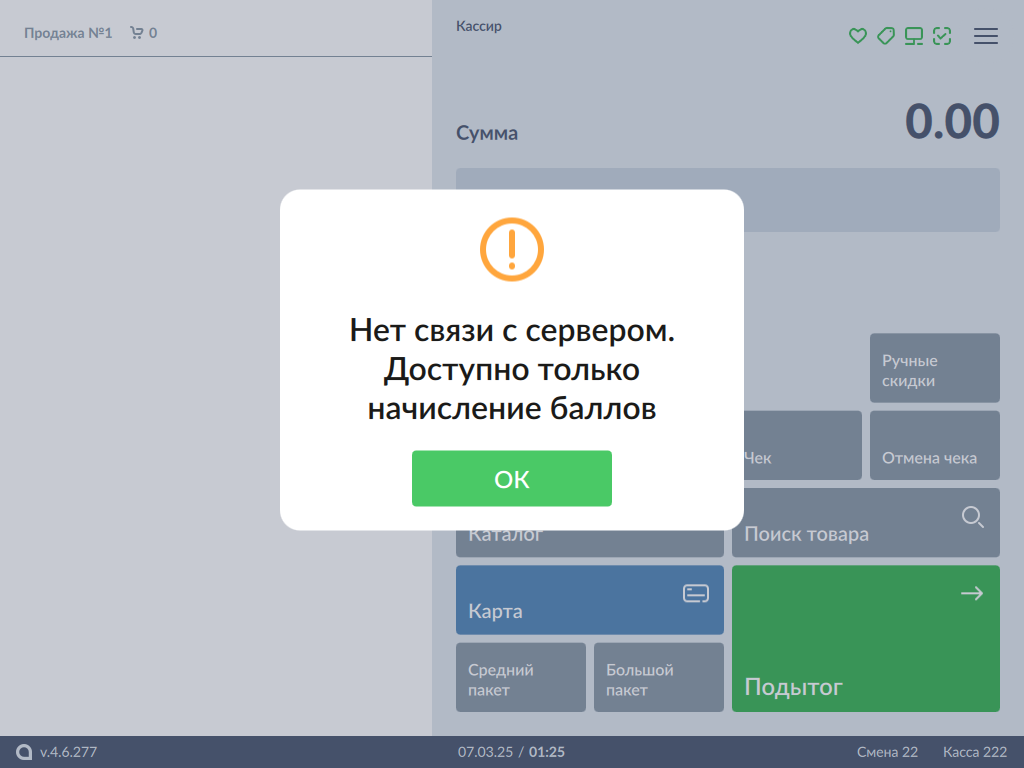The width and height of the screenshot is (1024, 768).
Task: Click the shopping cart icon in header
Action: (x=137, y=33)
